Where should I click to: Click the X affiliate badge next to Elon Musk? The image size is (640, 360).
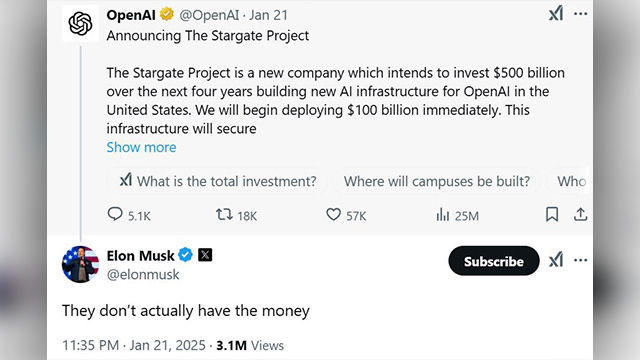205,255
